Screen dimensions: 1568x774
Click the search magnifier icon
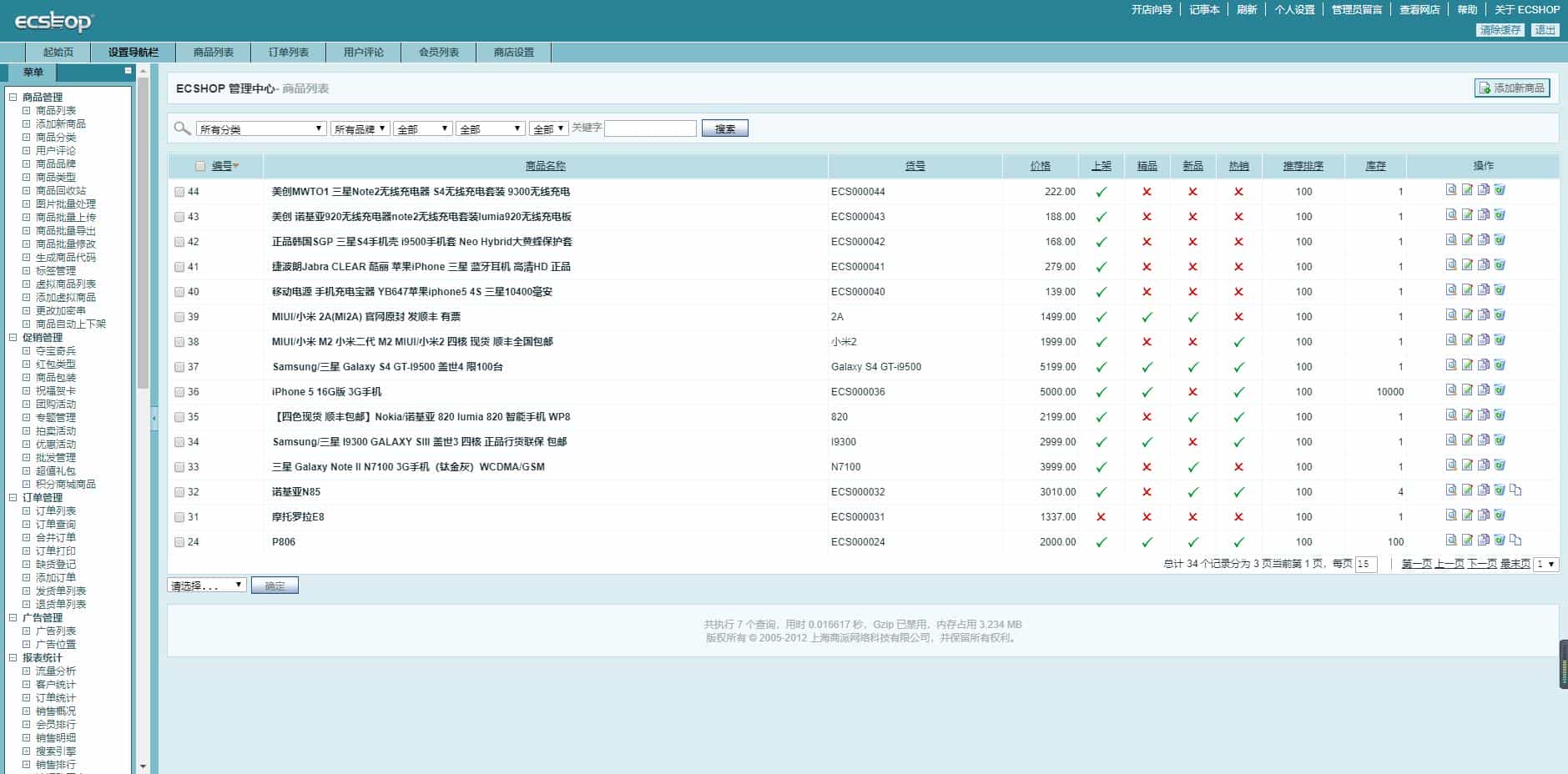[180, 128]
